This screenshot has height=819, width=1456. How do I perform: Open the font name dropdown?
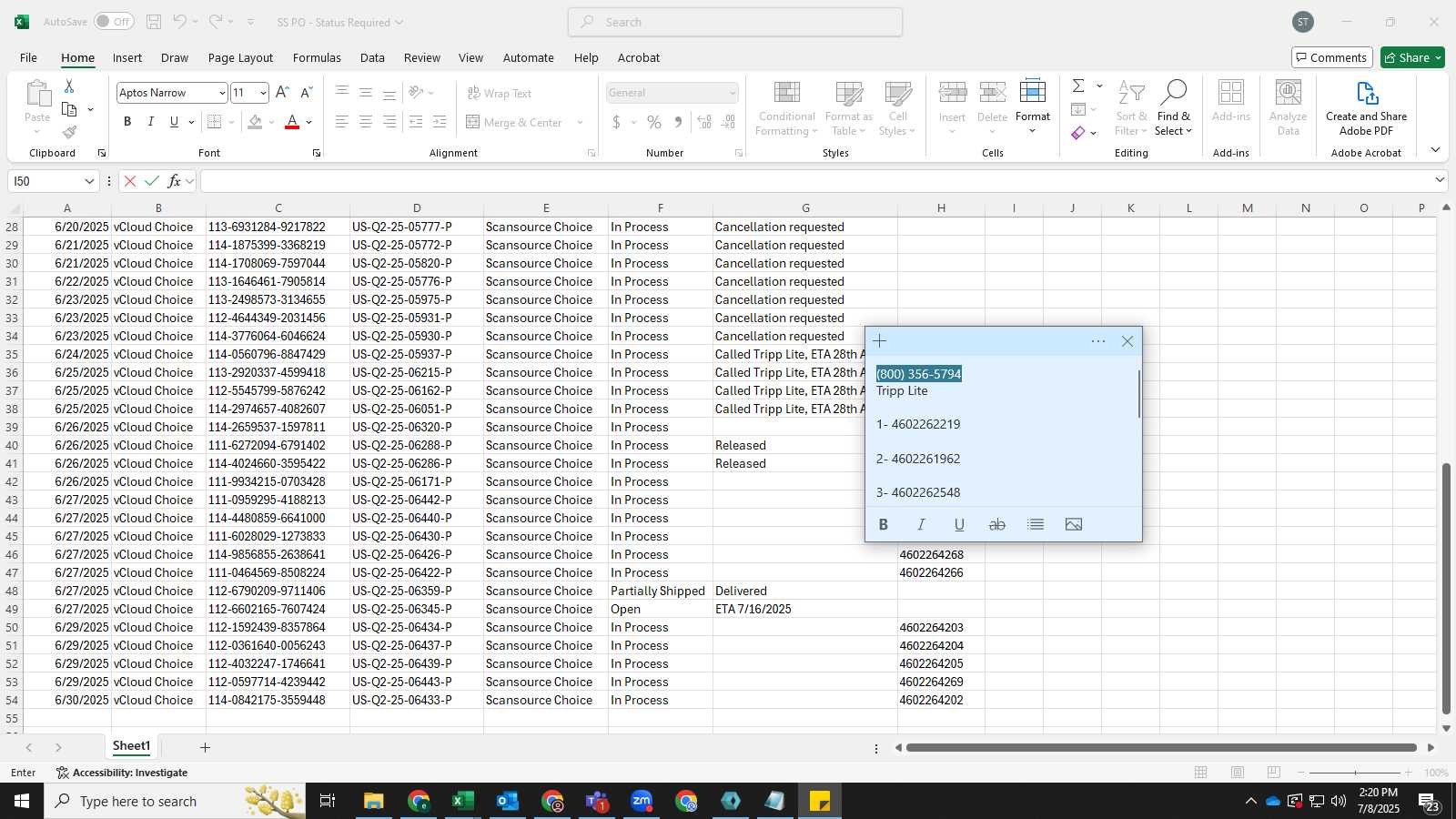tap(222, 93)
